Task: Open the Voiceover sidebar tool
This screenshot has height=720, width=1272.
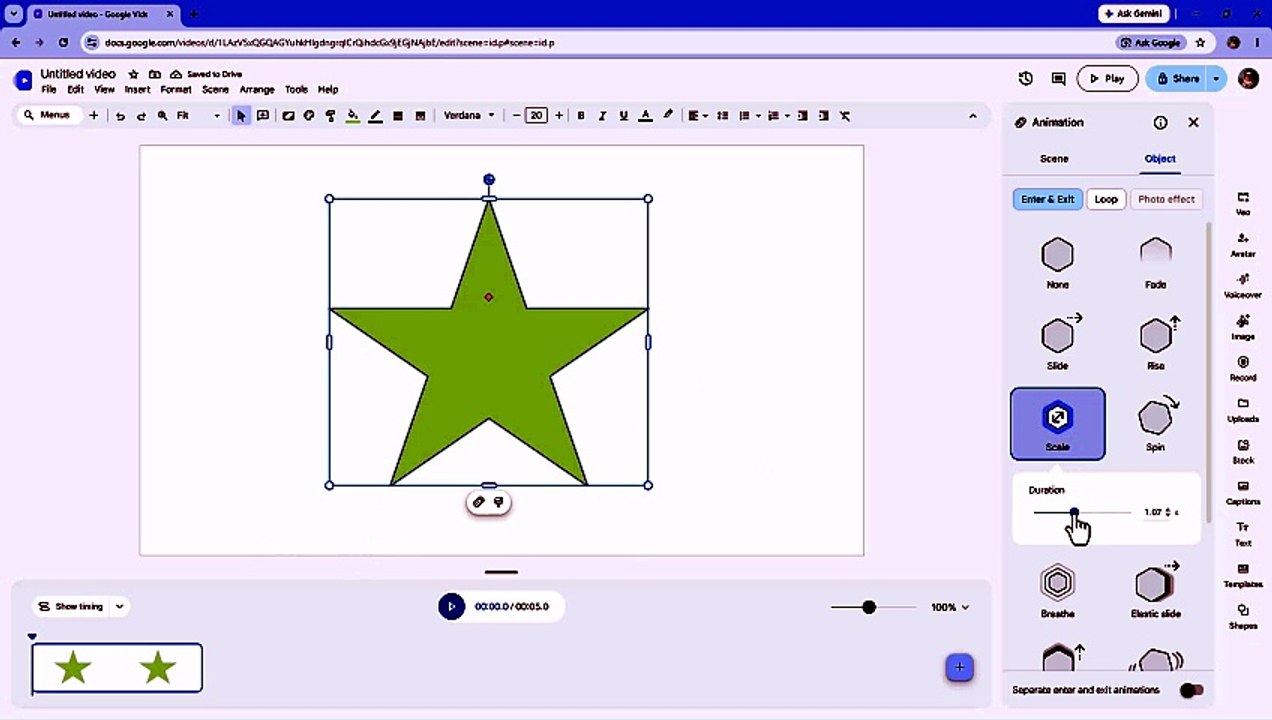Action: [1243, 286]
